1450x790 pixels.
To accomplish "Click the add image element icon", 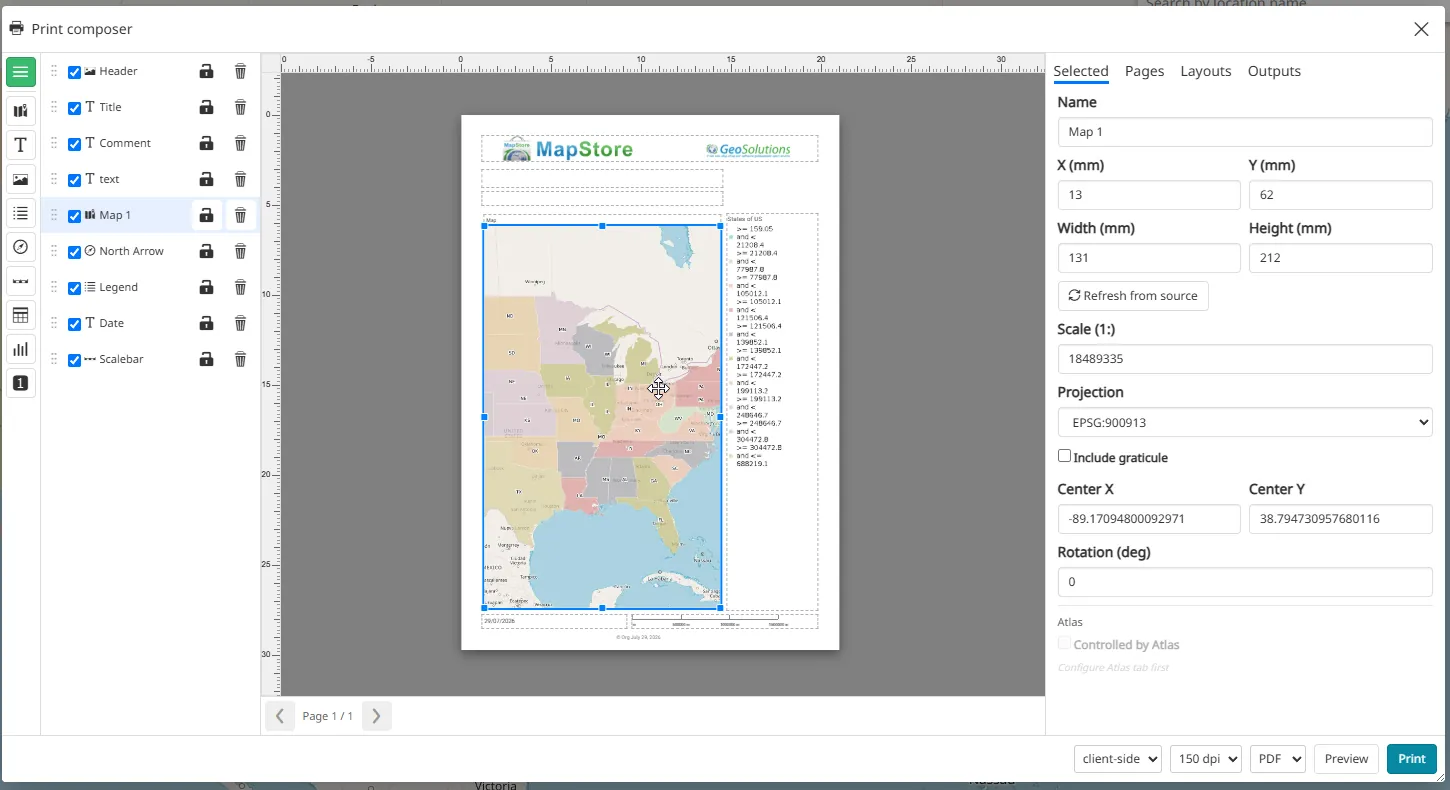I will (x=20, y=179).
